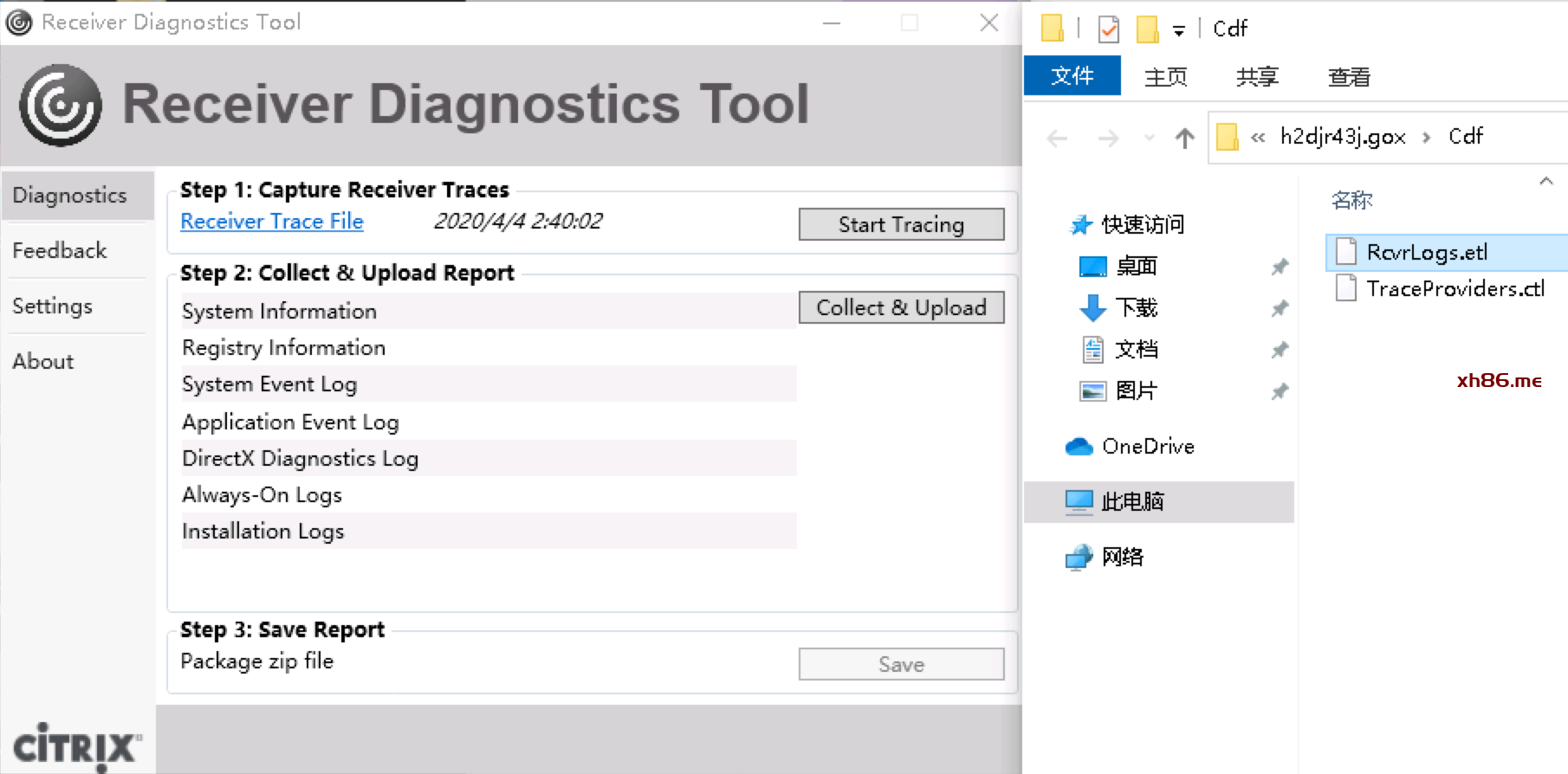
Task: Click the Save report button
Action: (x=901, y=664)
